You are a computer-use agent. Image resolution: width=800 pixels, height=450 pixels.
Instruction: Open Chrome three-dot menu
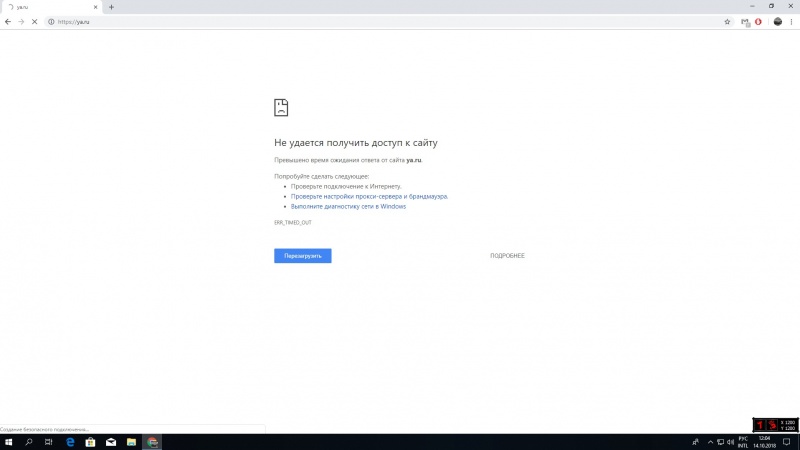(792, 21)
